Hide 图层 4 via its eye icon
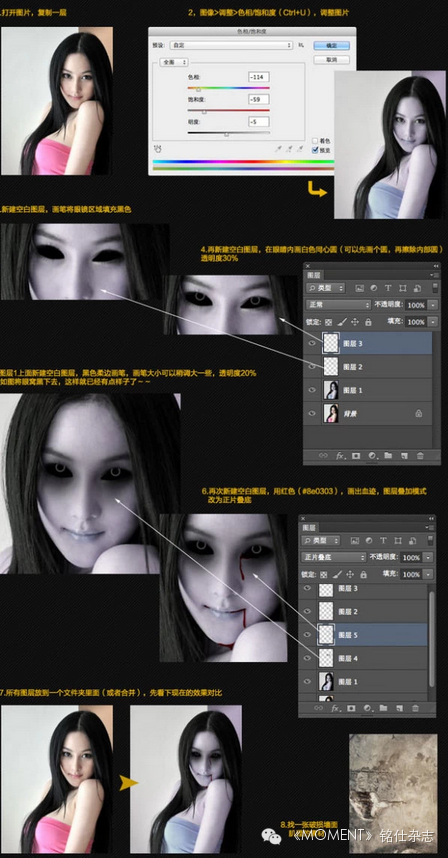 pos(308,658)
